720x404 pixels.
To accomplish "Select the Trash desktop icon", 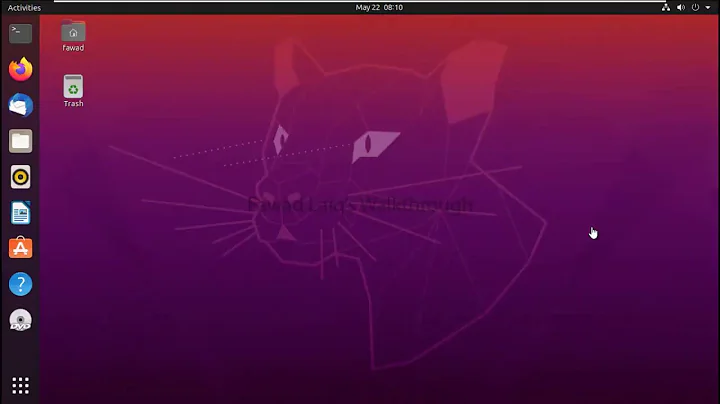I will coord(73,91).
